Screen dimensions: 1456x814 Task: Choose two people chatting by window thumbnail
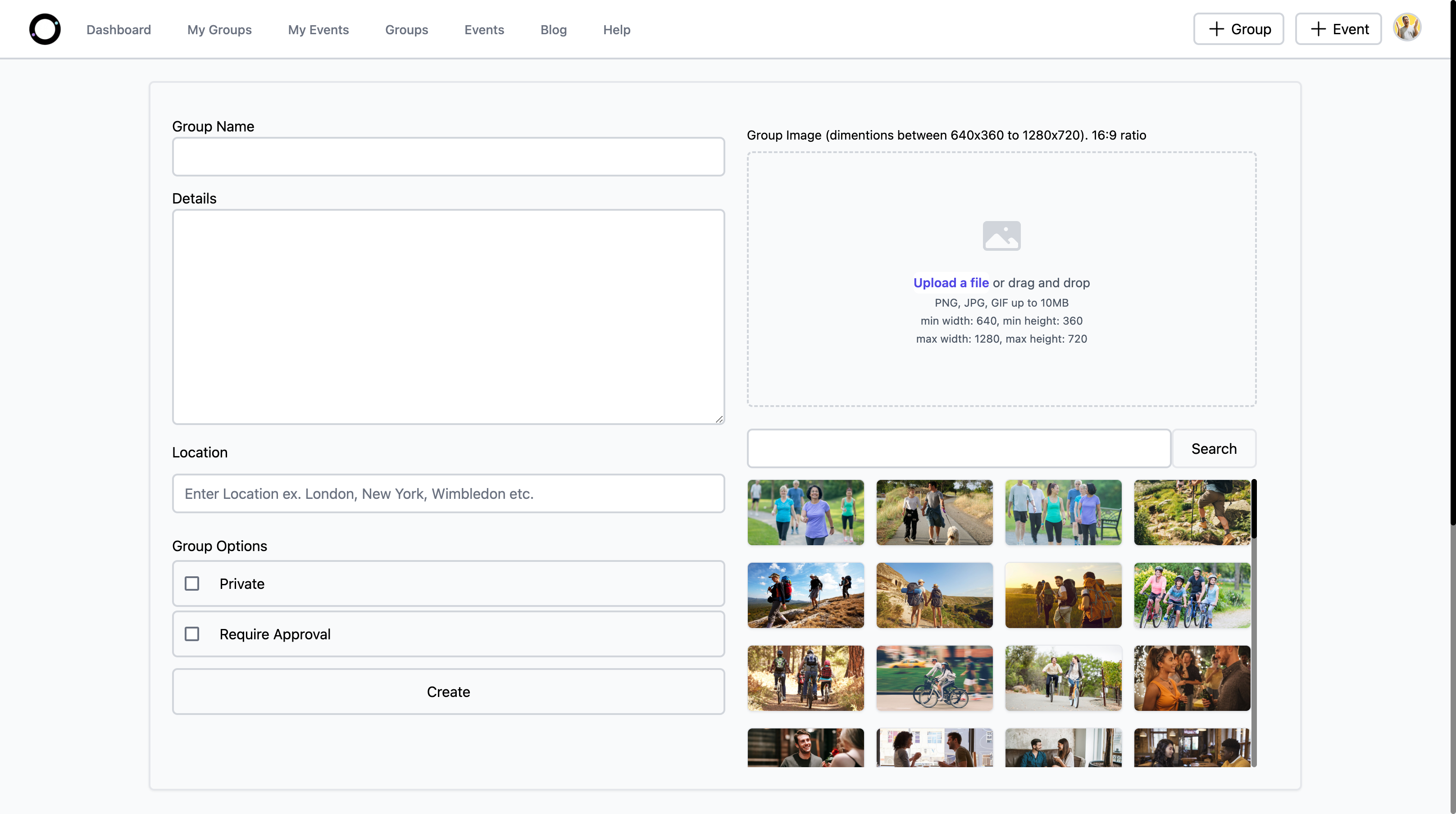point(934,747)
